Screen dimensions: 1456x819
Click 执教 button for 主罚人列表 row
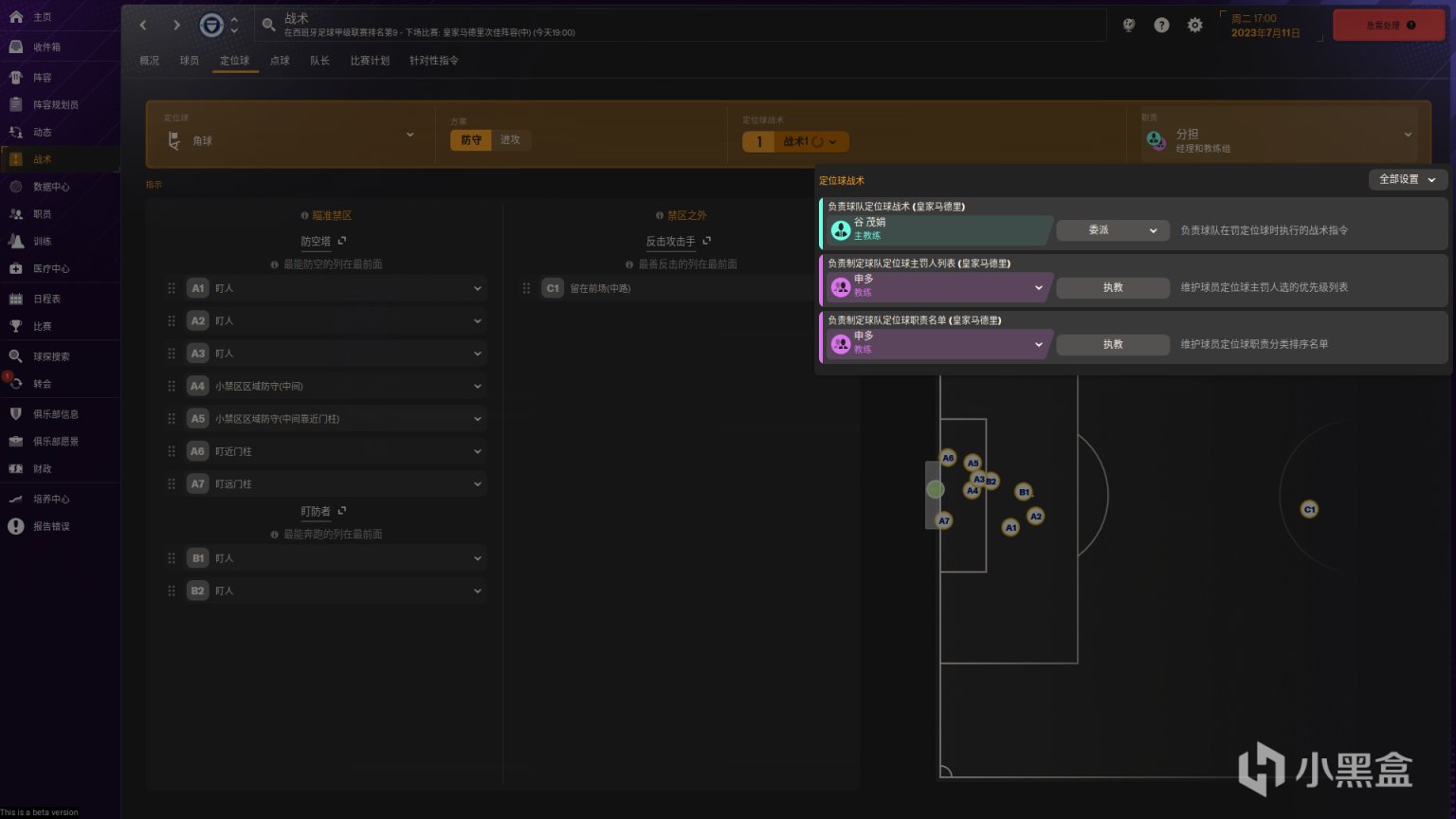coord(1112,287)
